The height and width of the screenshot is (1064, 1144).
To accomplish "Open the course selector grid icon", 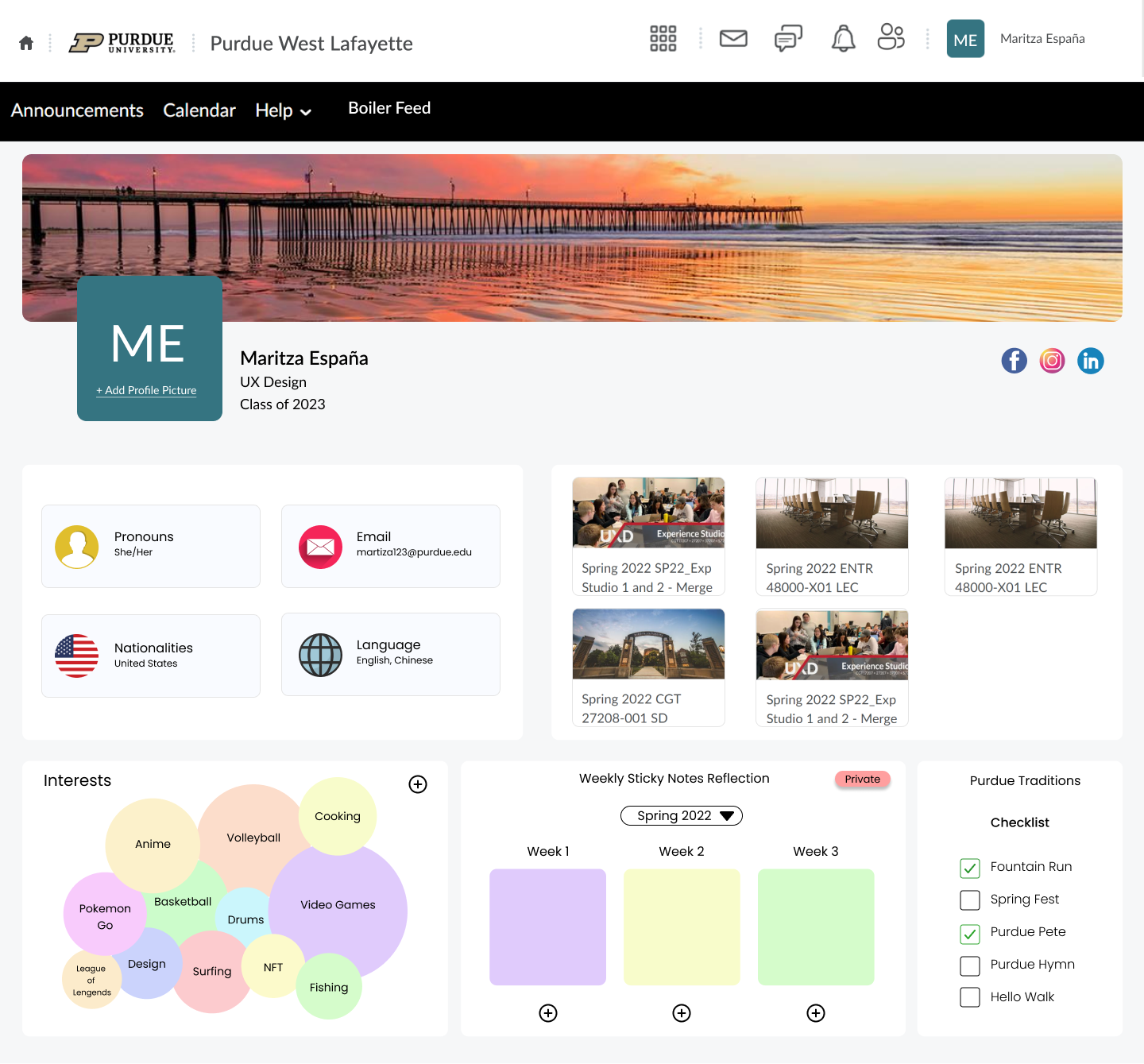I will point(663,38).
